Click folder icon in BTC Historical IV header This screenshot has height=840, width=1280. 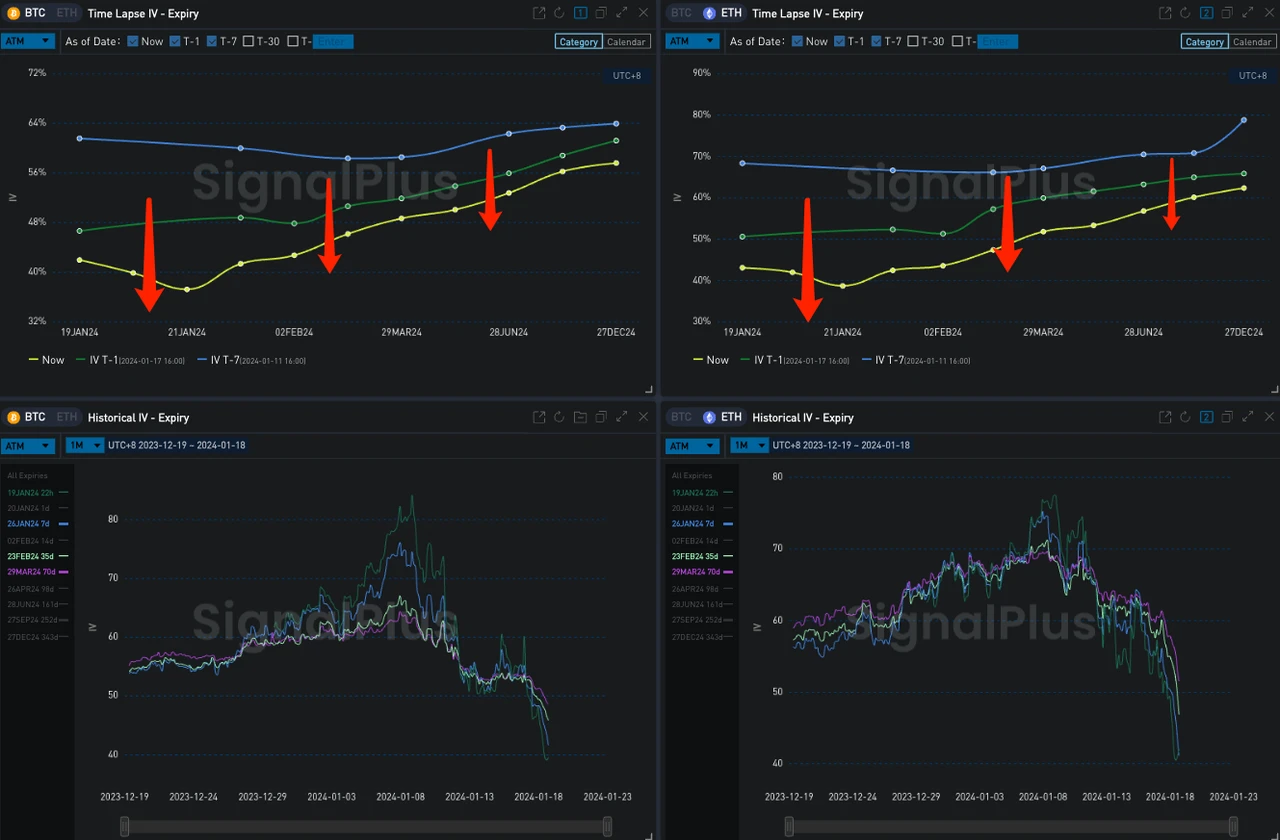point(580,417)
